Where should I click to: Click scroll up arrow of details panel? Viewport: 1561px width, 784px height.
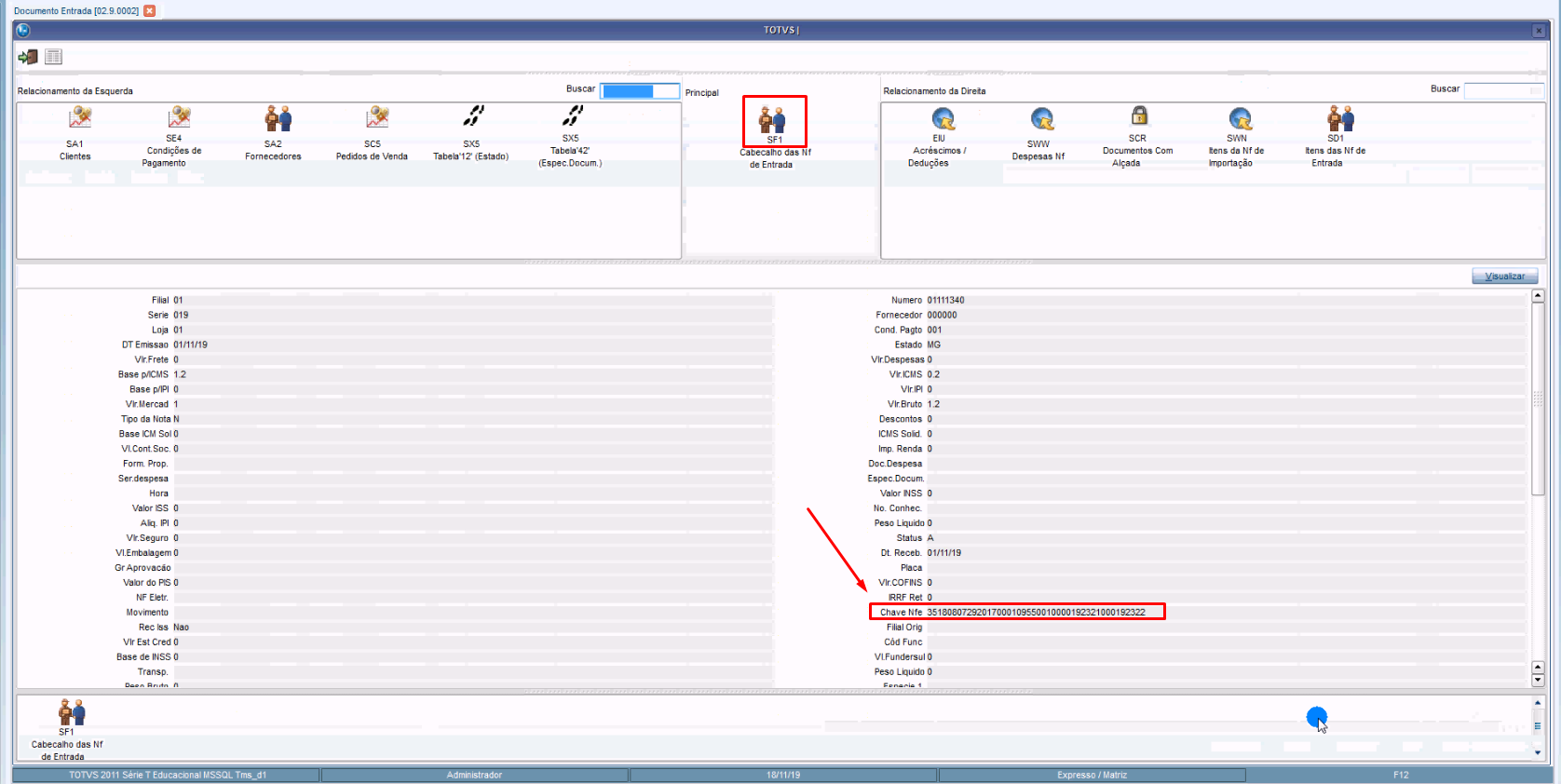point(1538,296)
